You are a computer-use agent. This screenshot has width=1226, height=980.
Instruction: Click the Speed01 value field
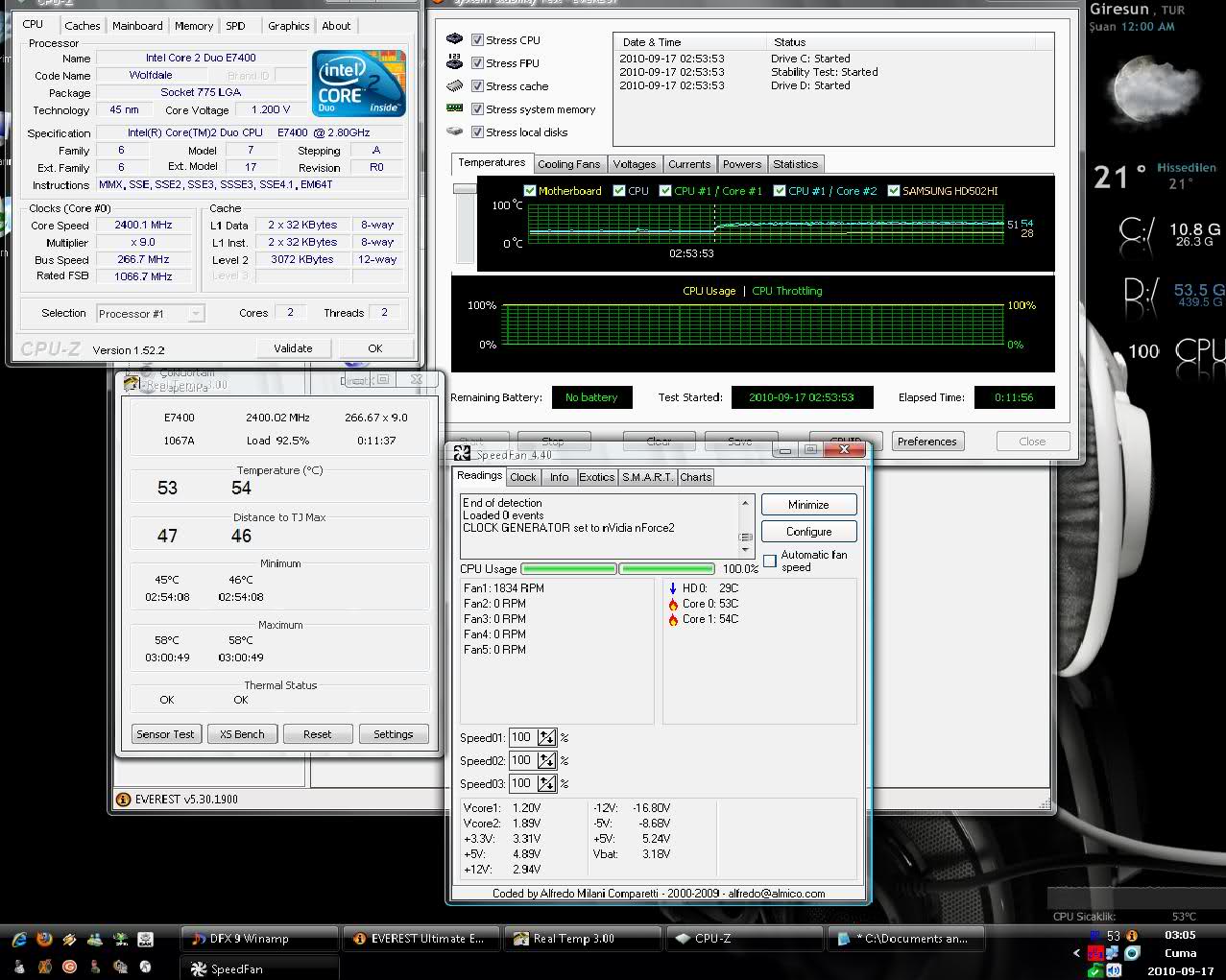coord(521,737)
